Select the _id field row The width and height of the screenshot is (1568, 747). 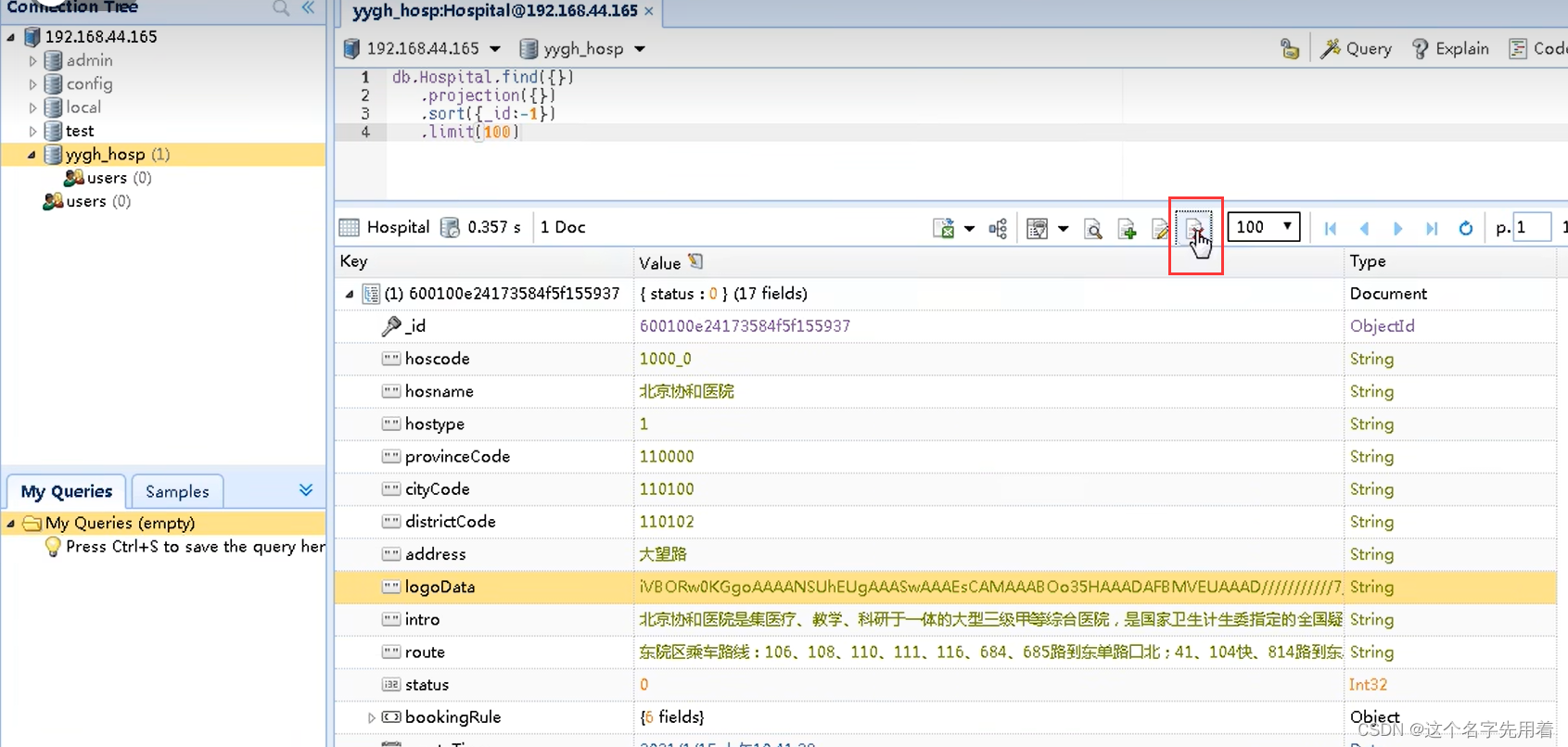click(945, 326)
